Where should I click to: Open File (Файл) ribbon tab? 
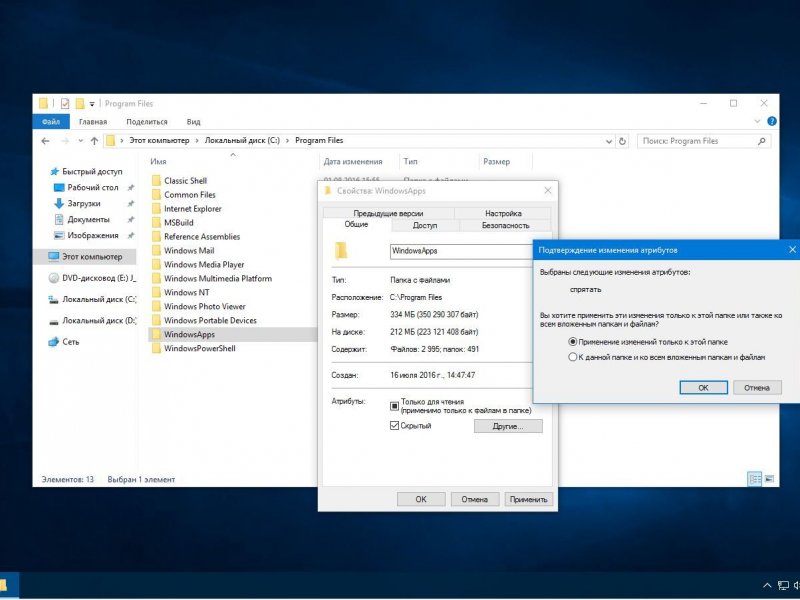tap(51, 121)
